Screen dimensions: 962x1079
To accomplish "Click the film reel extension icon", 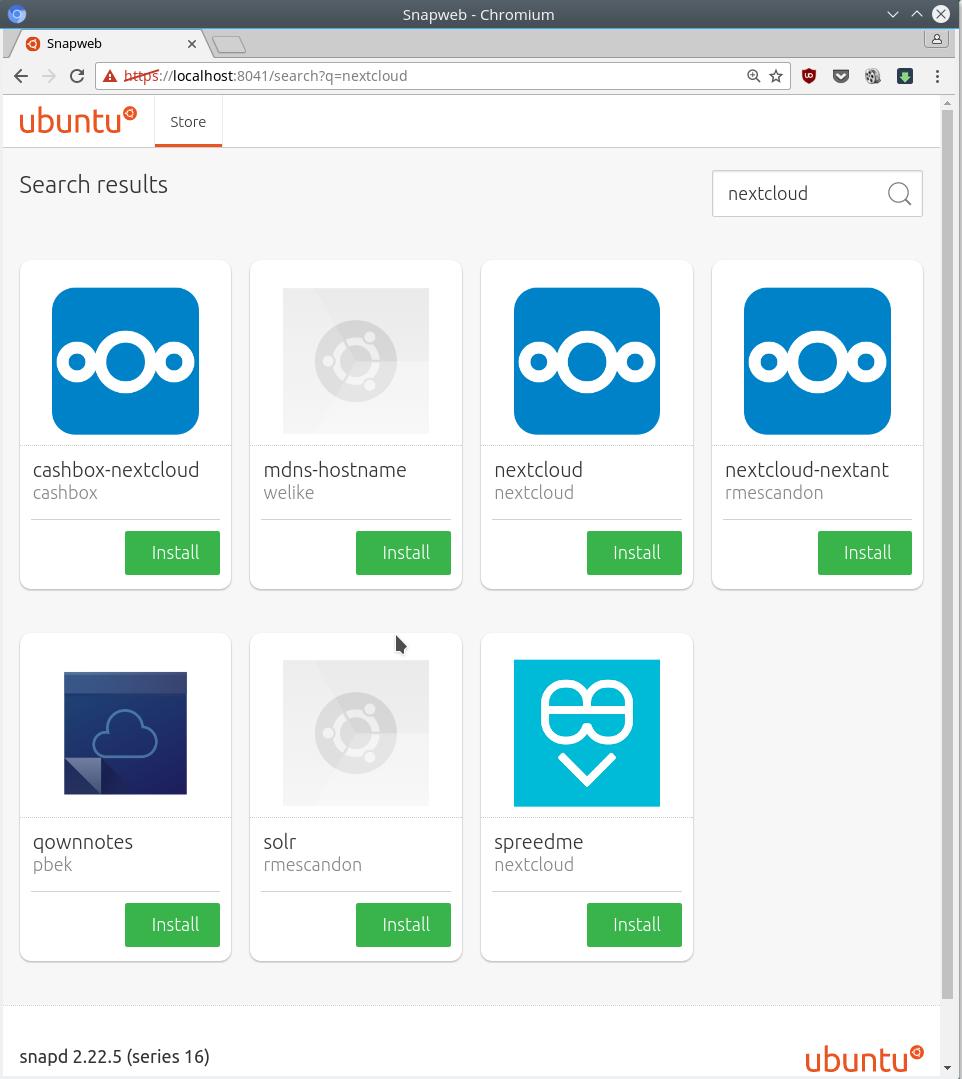I will (x=873, y=76).
